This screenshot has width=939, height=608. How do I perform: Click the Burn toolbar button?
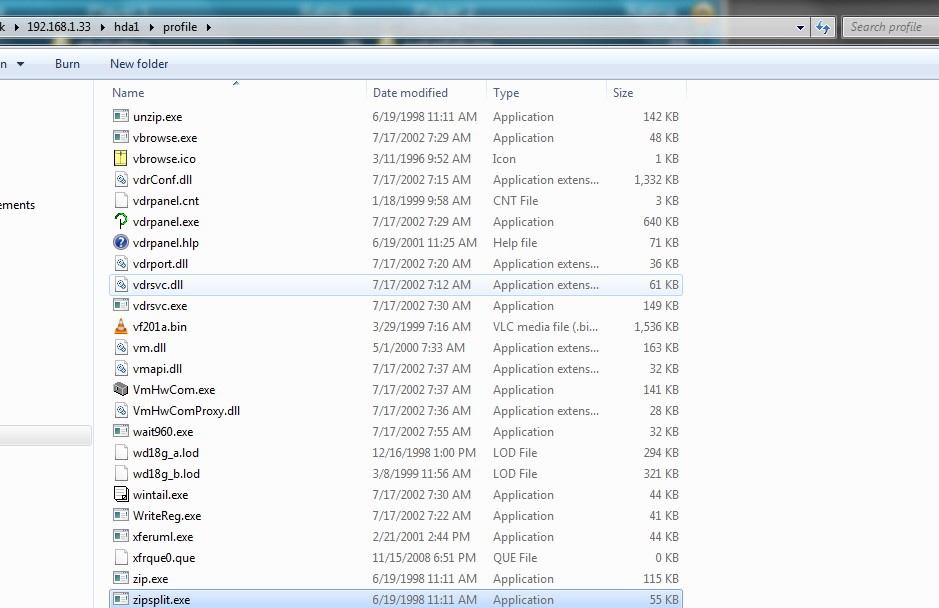click(67, 64)
